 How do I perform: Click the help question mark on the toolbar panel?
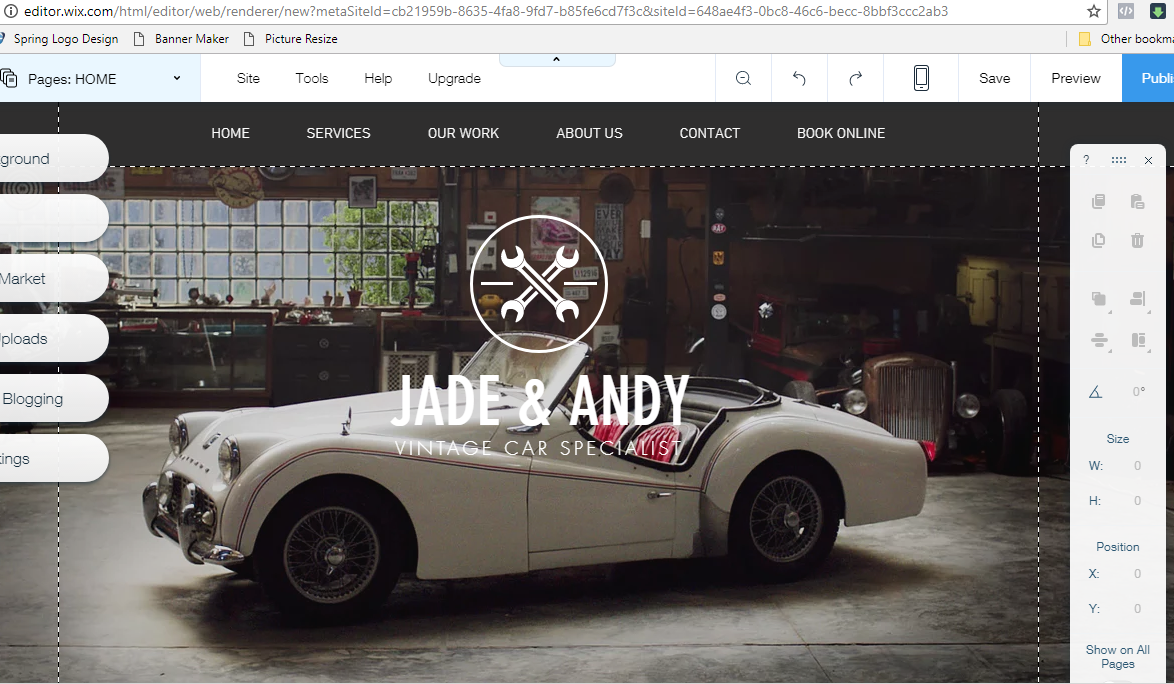click(1086, 160)
